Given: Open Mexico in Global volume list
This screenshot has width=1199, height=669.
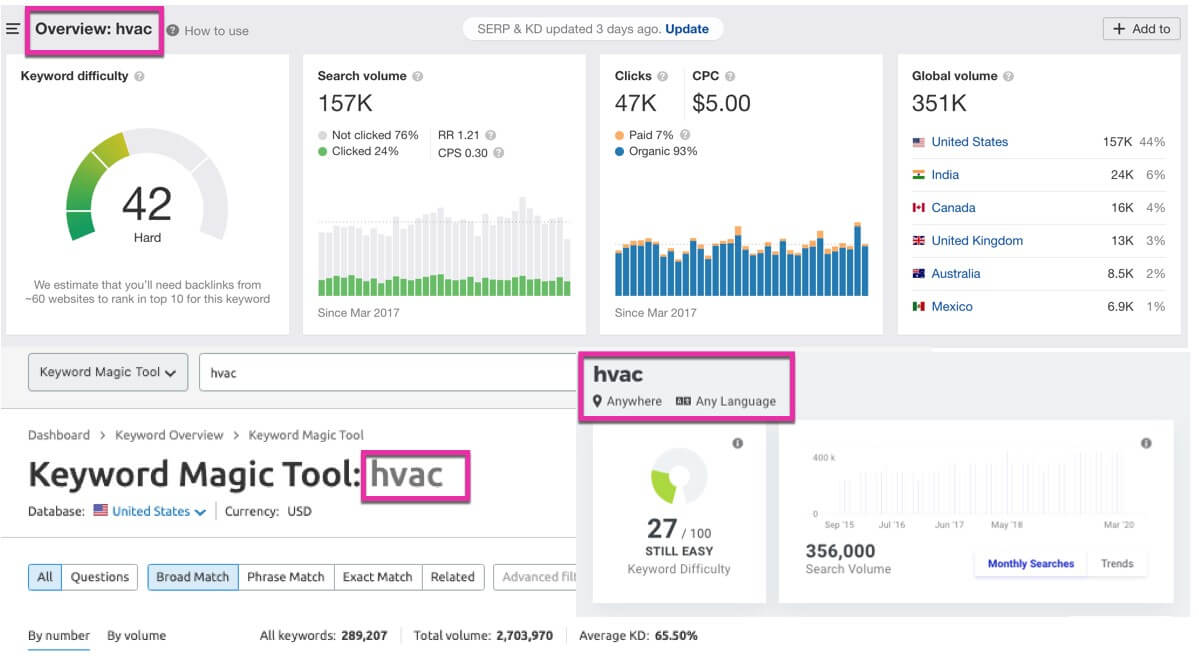Looking at the screenshot, I should (951, 307).
